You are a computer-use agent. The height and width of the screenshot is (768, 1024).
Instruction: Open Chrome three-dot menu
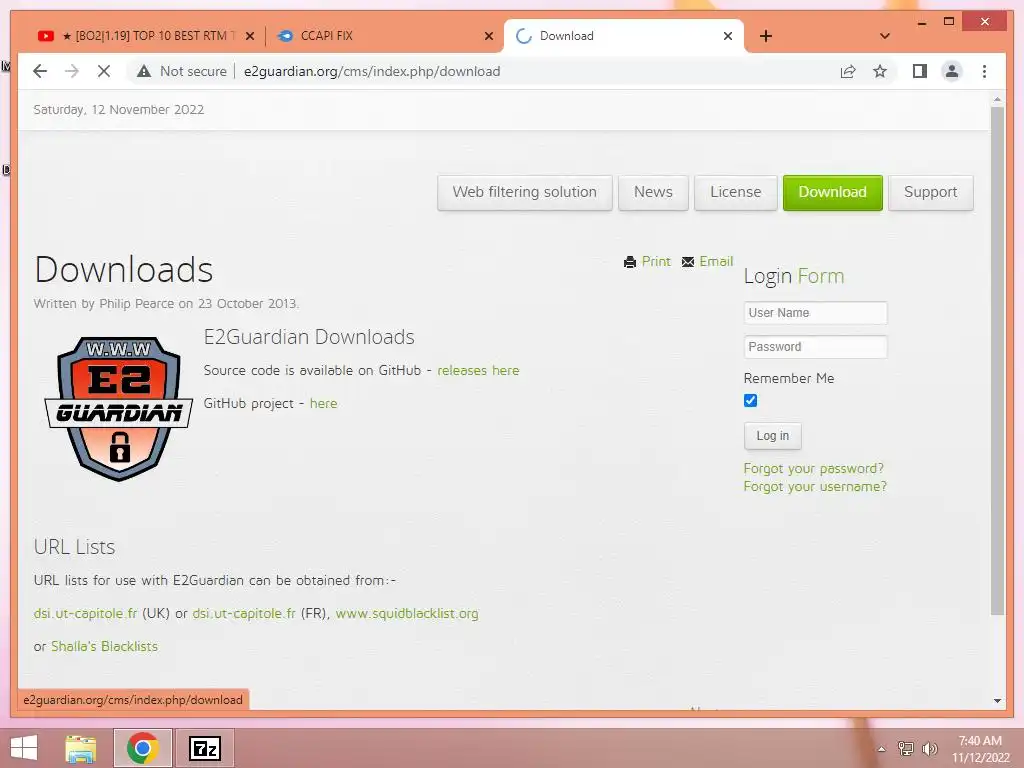coord(984,71)
